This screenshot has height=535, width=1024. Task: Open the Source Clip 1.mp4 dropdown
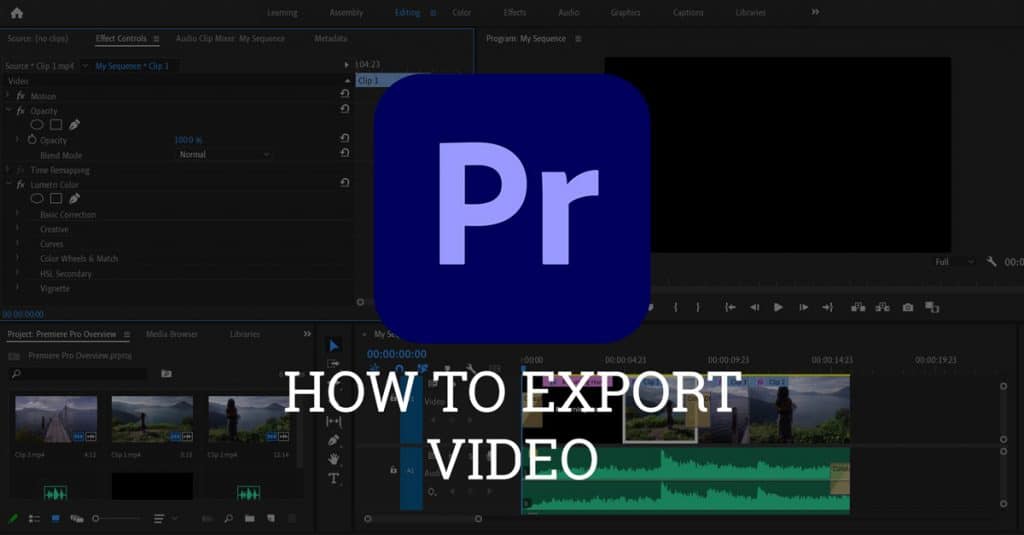click(x=85, y=66)
